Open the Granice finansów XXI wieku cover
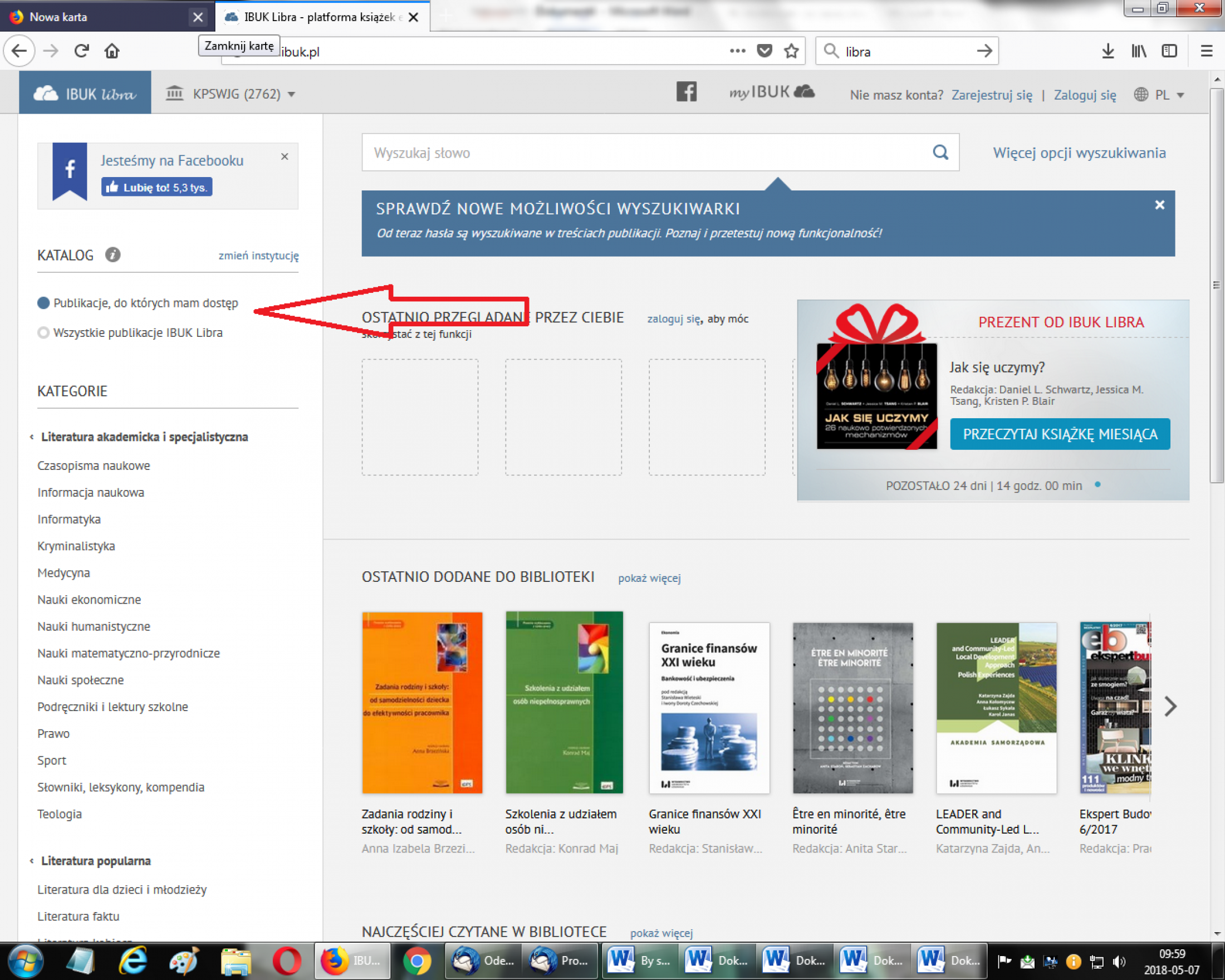 coord(709,708)
